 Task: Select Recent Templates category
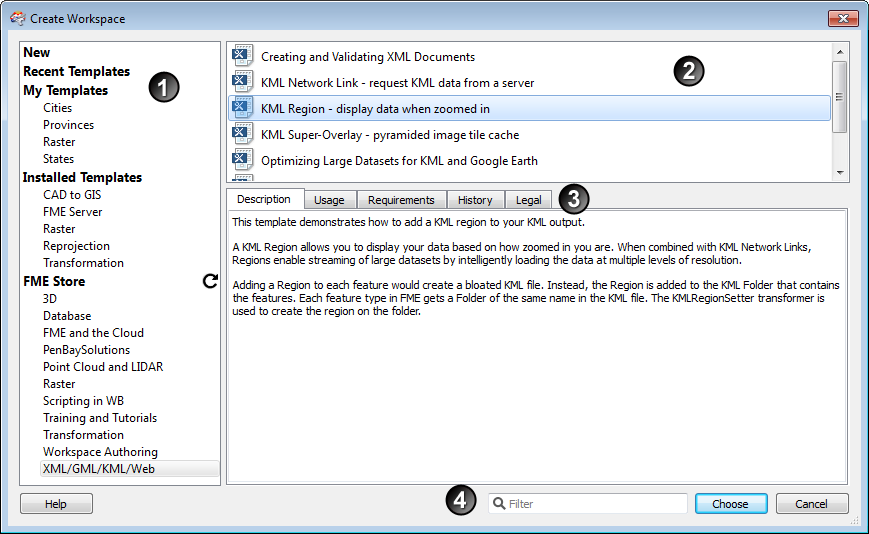point(76,71)
